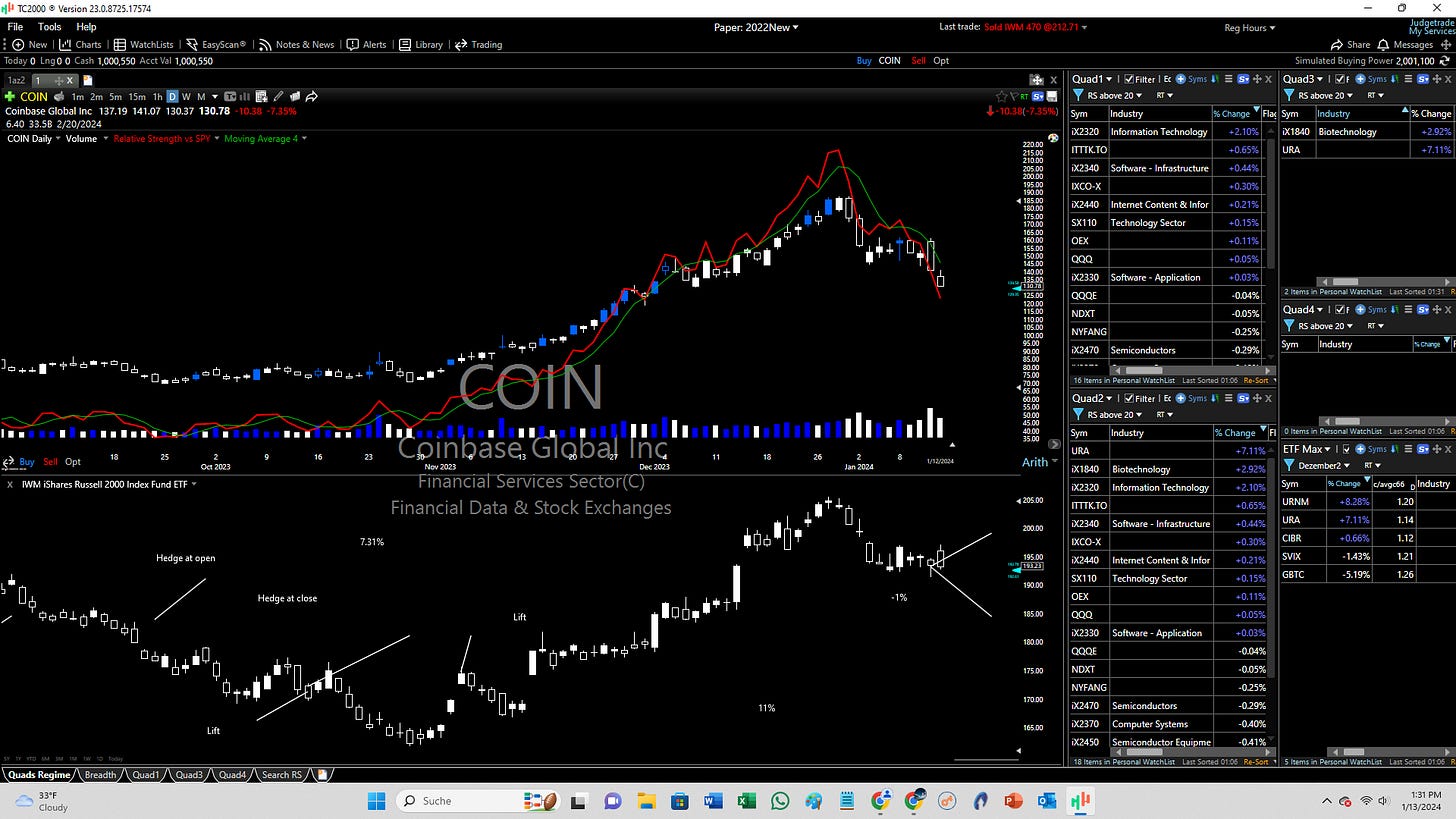The width and height of the screenshot is (1456, 819).
Task: Open the Dezember2 dropdown in ETF Max
Action: point(1325,465)
